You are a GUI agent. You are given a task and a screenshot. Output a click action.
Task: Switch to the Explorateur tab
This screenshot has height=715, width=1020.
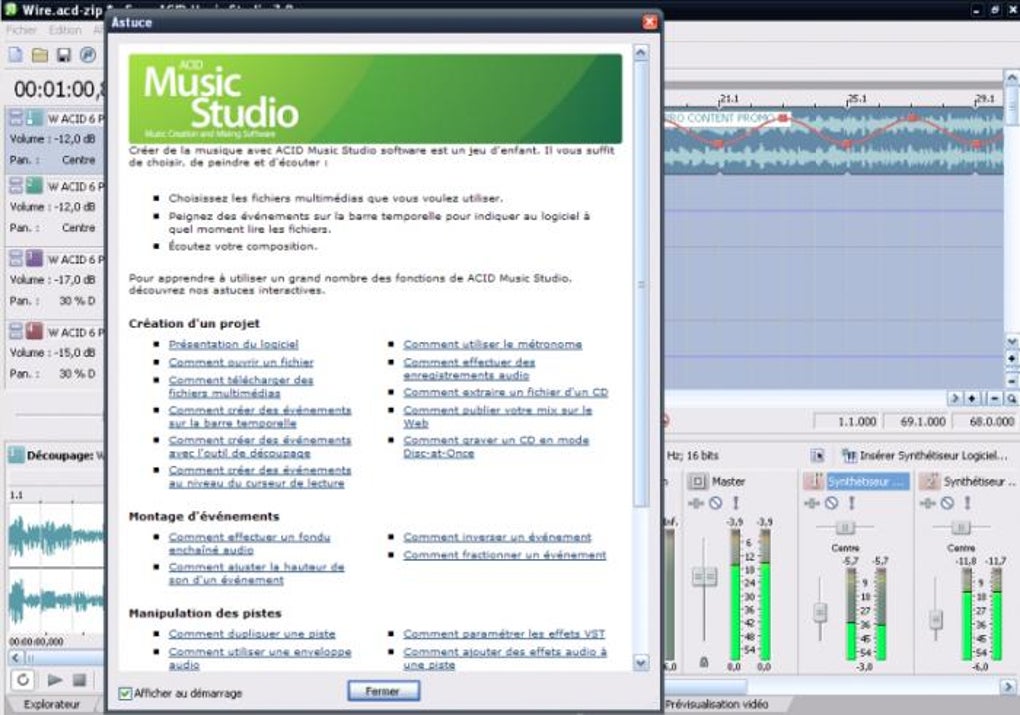click(52, 704)
